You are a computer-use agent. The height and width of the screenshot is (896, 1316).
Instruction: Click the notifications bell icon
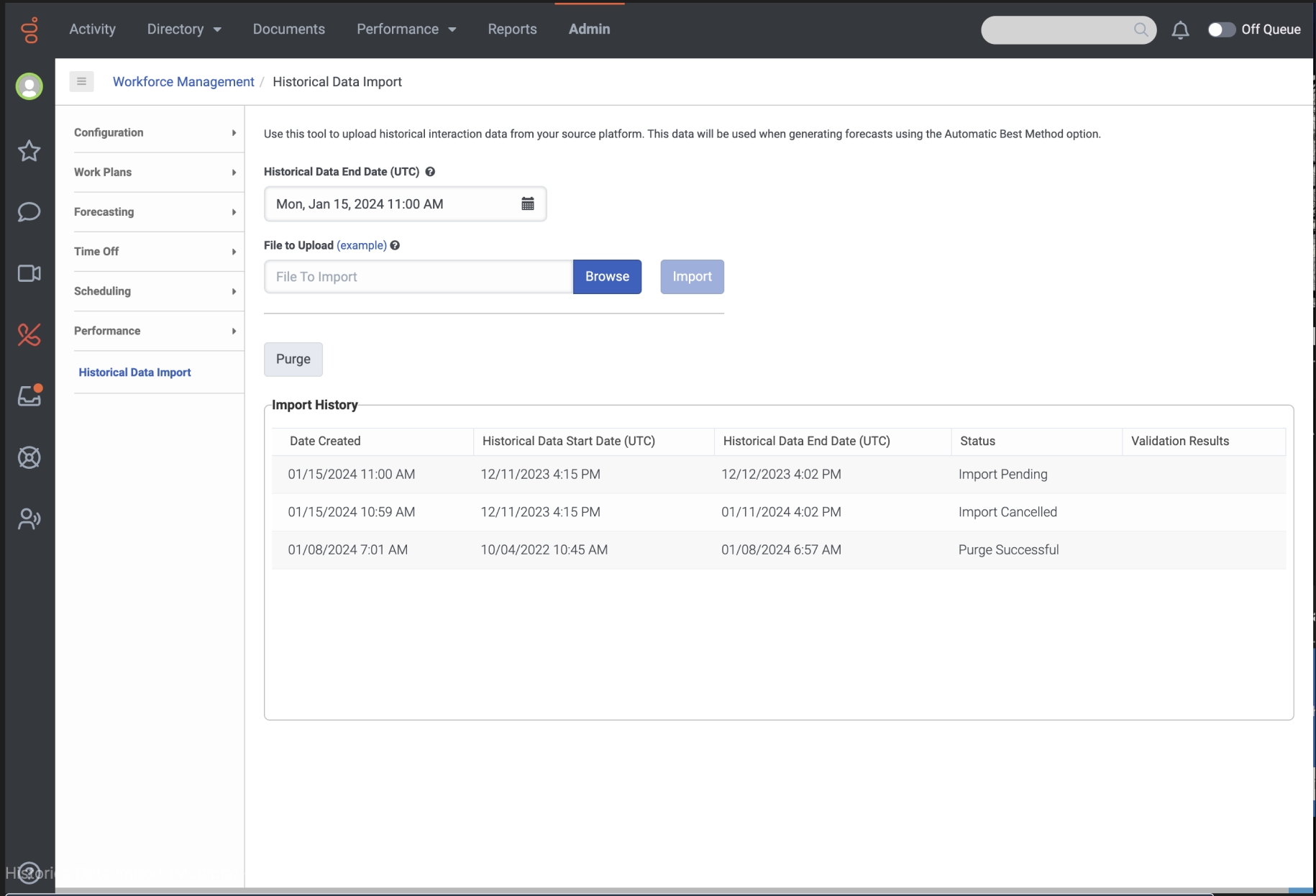1180,29
